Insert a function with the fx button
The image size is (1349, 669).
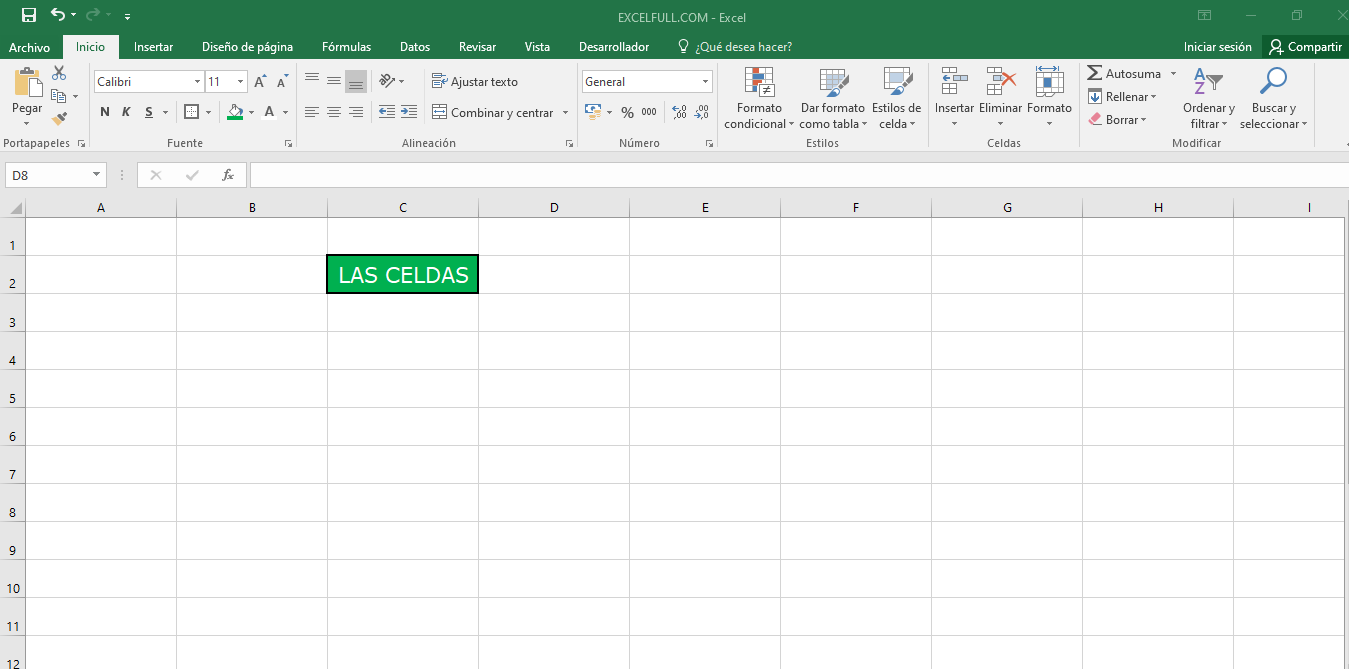(228, 175)
